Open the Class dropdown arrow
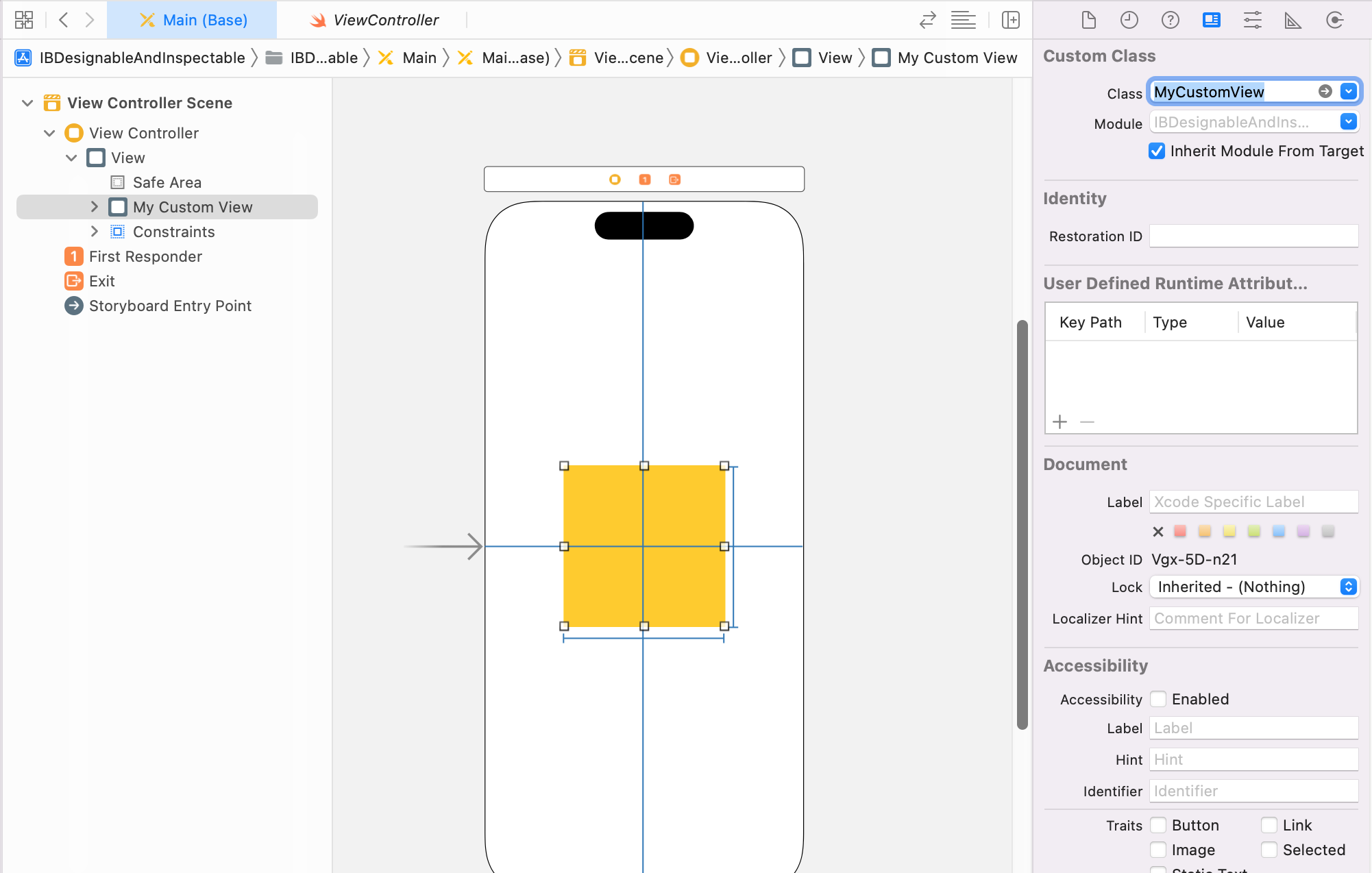Screen dimensions: 1372x873 point(1349,91)
